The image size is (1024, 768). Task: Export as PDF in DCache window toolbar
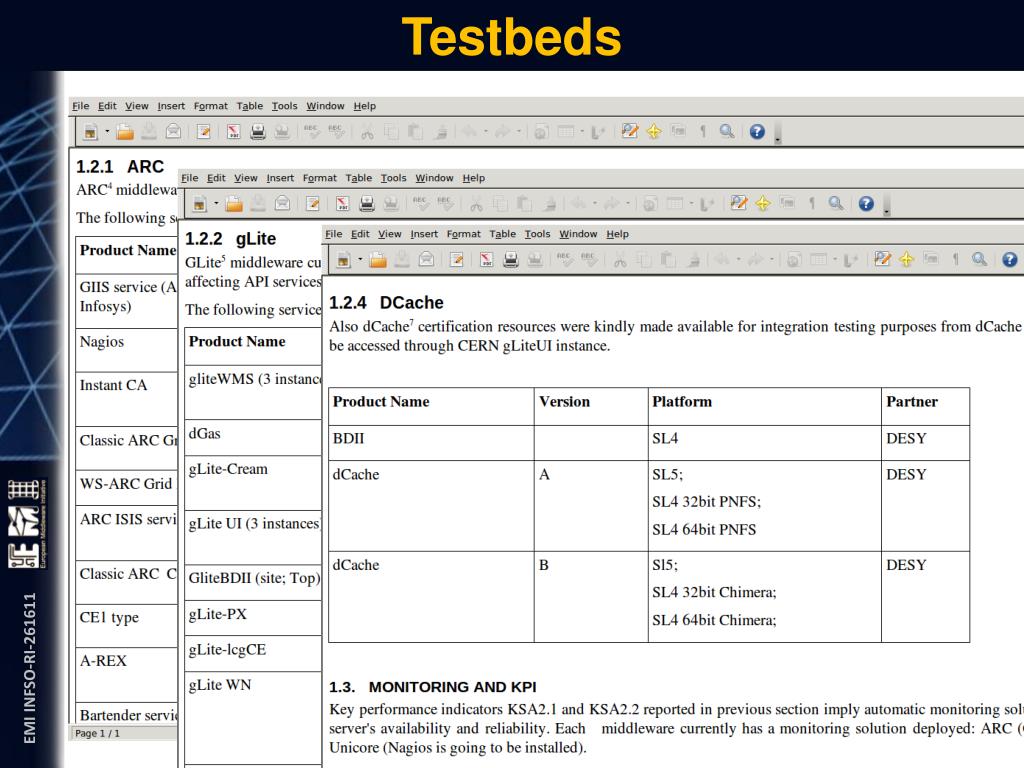[x=487, y=260]
